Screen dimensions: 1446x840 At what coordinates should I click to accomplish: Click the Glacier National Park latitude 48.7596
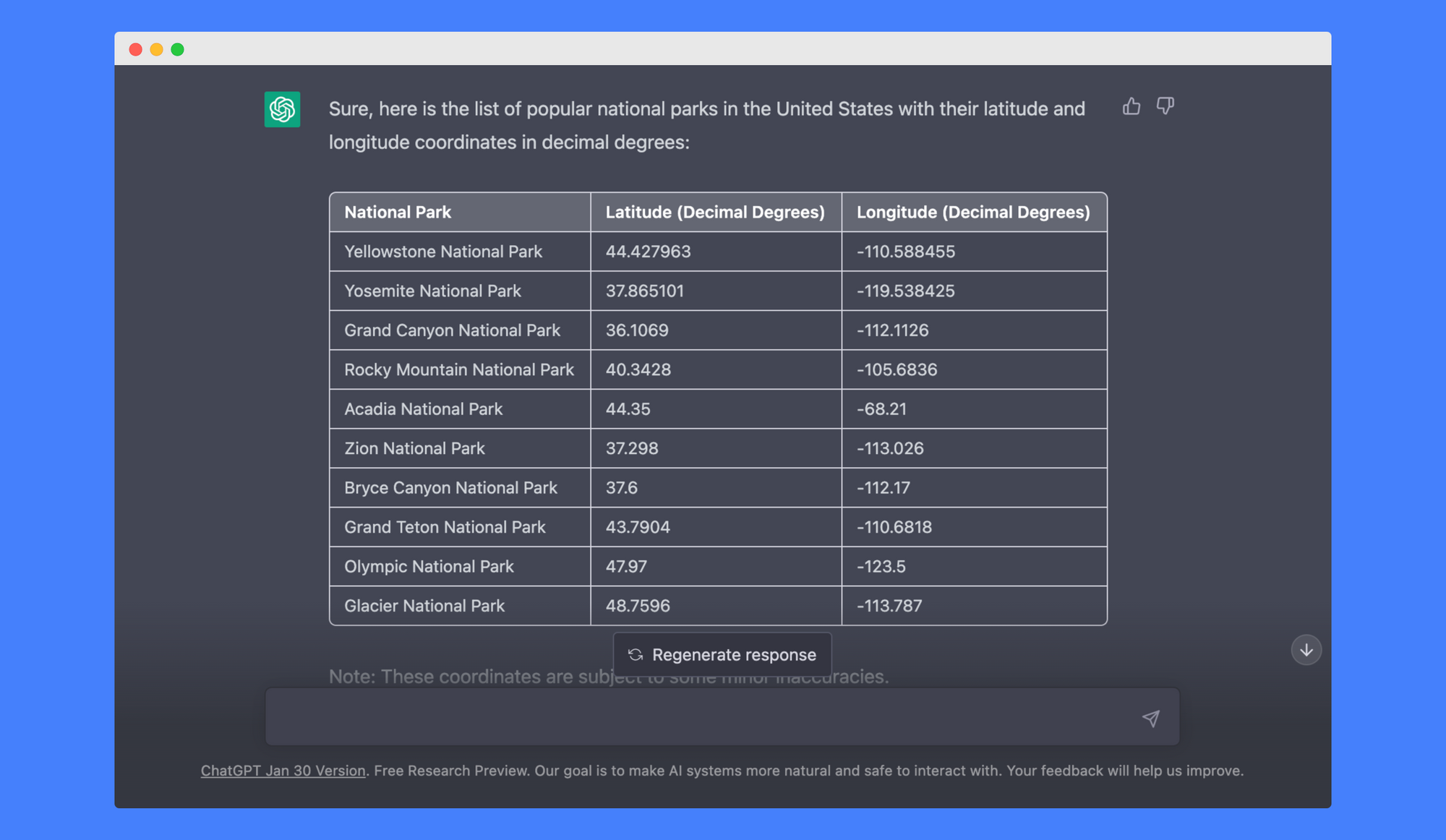coord(637,606)
